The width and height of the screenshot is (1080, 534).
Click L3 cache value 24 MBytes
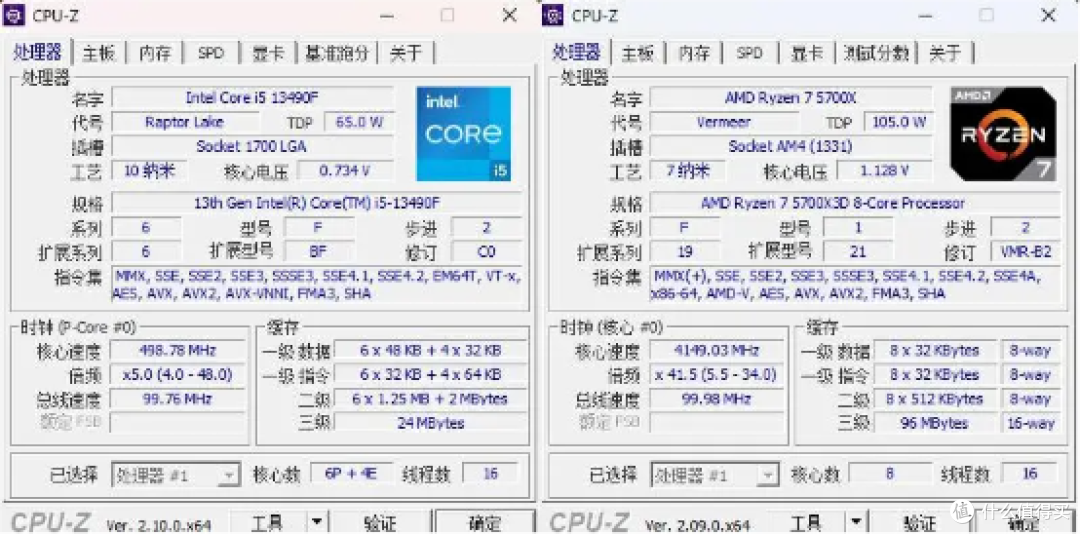[430, 423]
